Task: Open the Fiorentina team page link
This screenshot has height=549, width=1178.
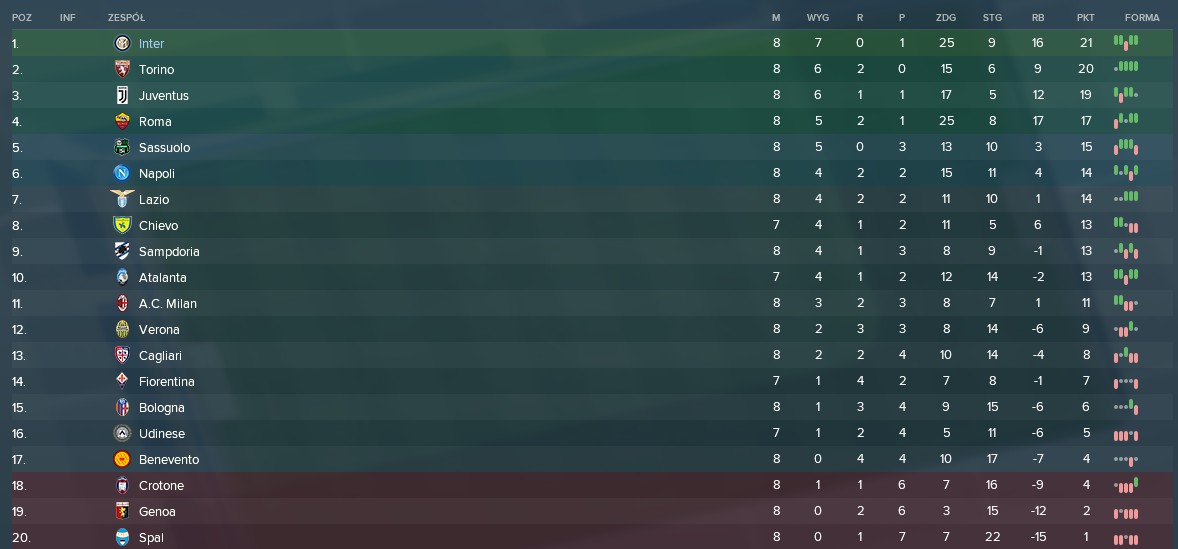Action: coord(166,382)
